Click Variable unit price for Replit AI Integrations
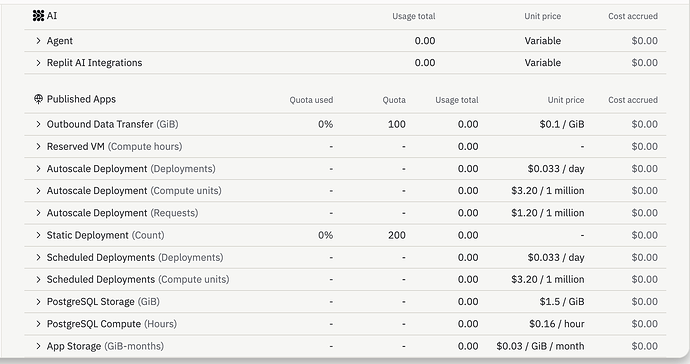690x364 pixels. point(543,63)
